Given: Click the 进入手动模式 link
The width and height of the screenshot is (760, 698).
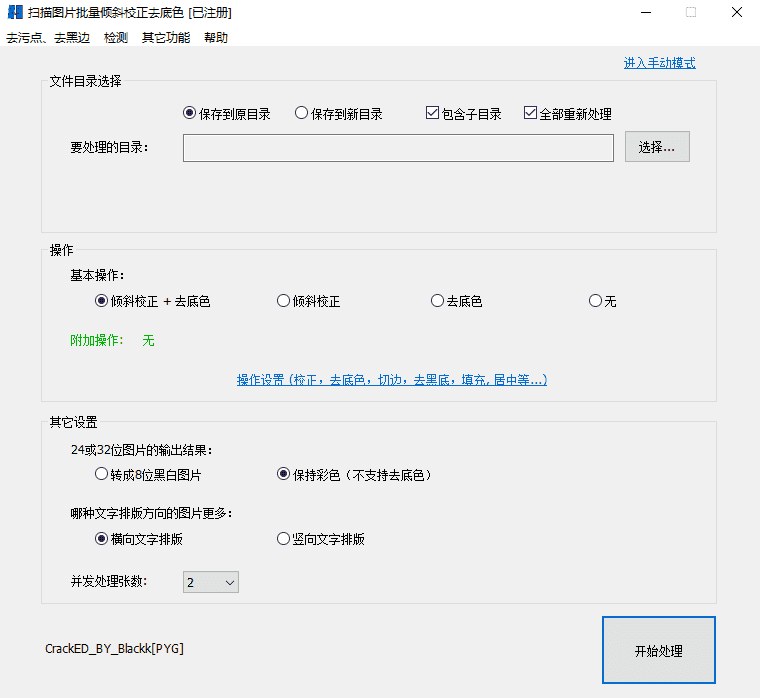Looking at the screenshot, I should point(659,63).
